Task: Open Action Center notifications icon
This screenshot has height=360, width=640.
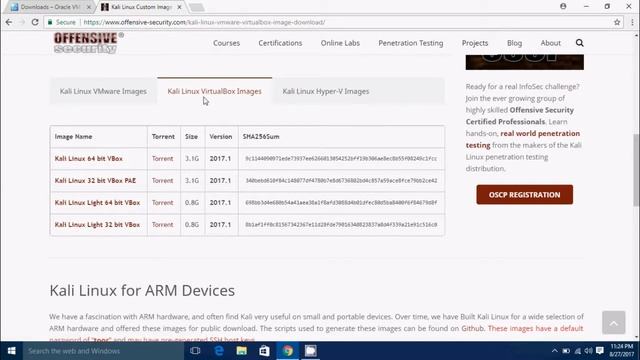Action: [600, 351]
